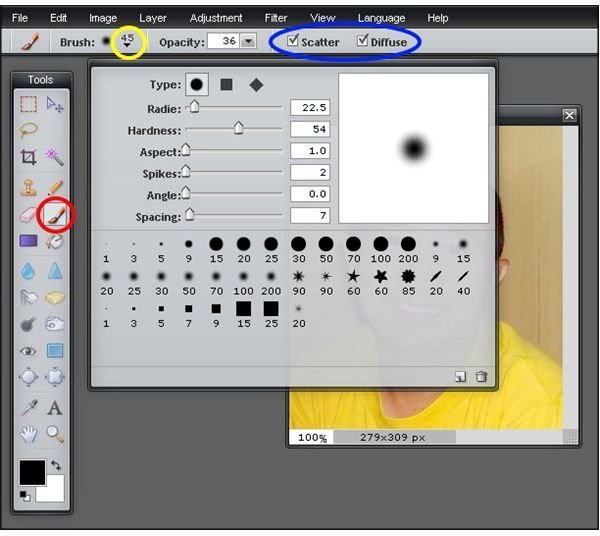Select the Lasso tool
Viewport: 600px width, 536px height.
[x=29, y=130]
